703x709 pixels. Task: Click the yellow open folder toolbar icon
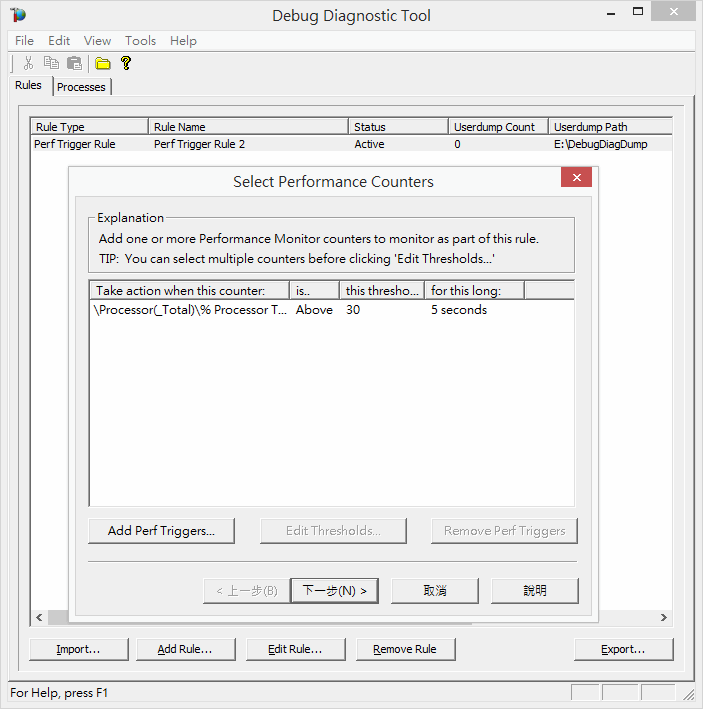[102, 64]
